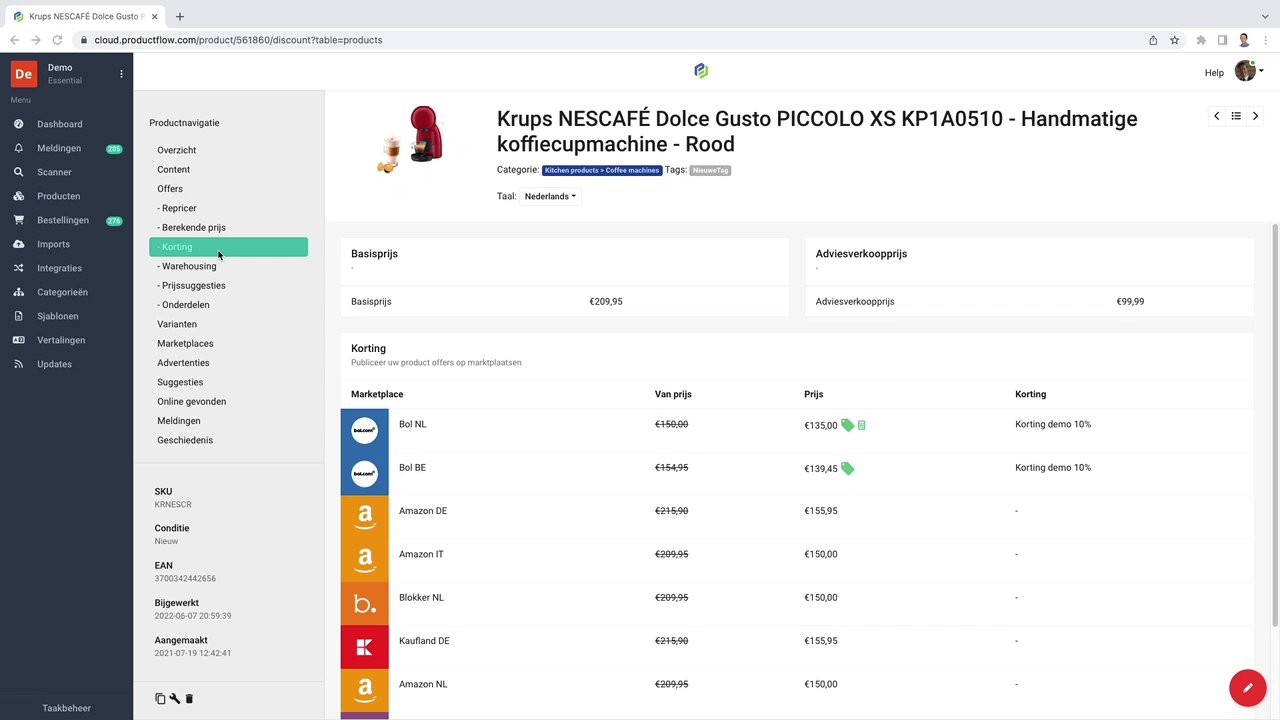This screenshot has height=720, width=1280.
Task: Select Content in product navigation
Action: click(x=173, y=169)
